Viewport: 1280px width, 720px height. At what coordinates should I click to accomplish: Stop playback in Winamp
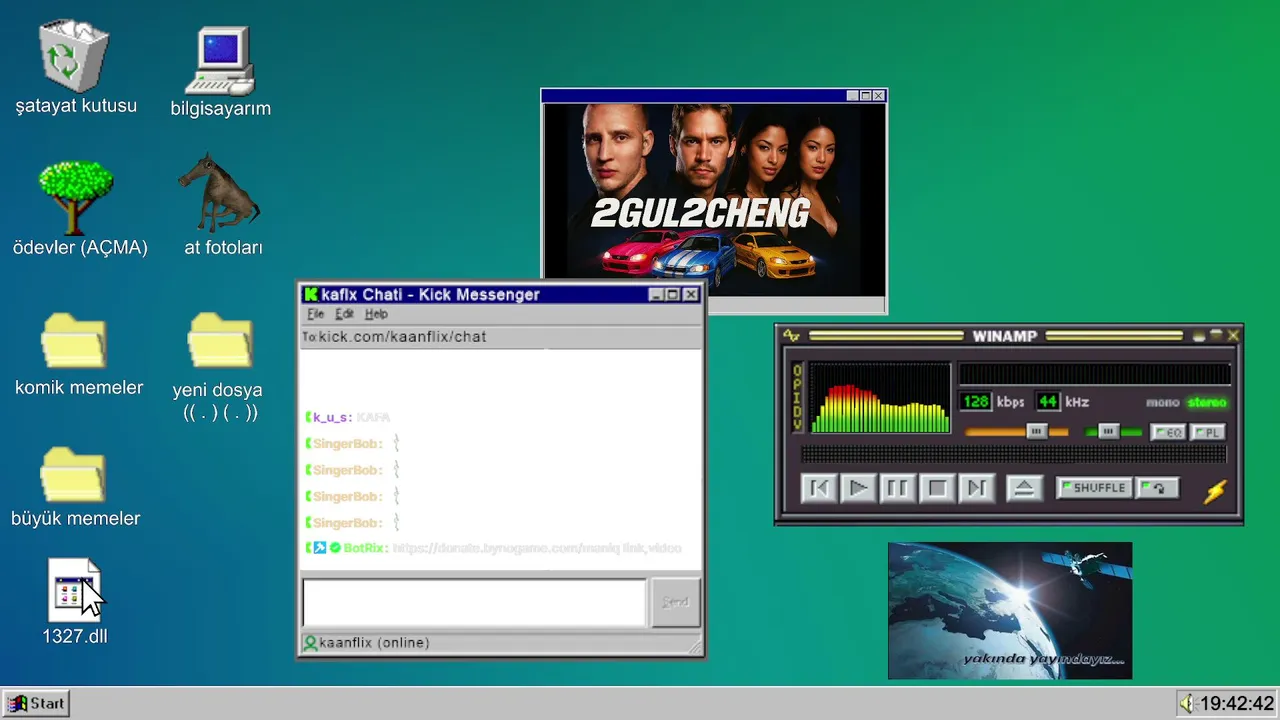tap(937, 488)
